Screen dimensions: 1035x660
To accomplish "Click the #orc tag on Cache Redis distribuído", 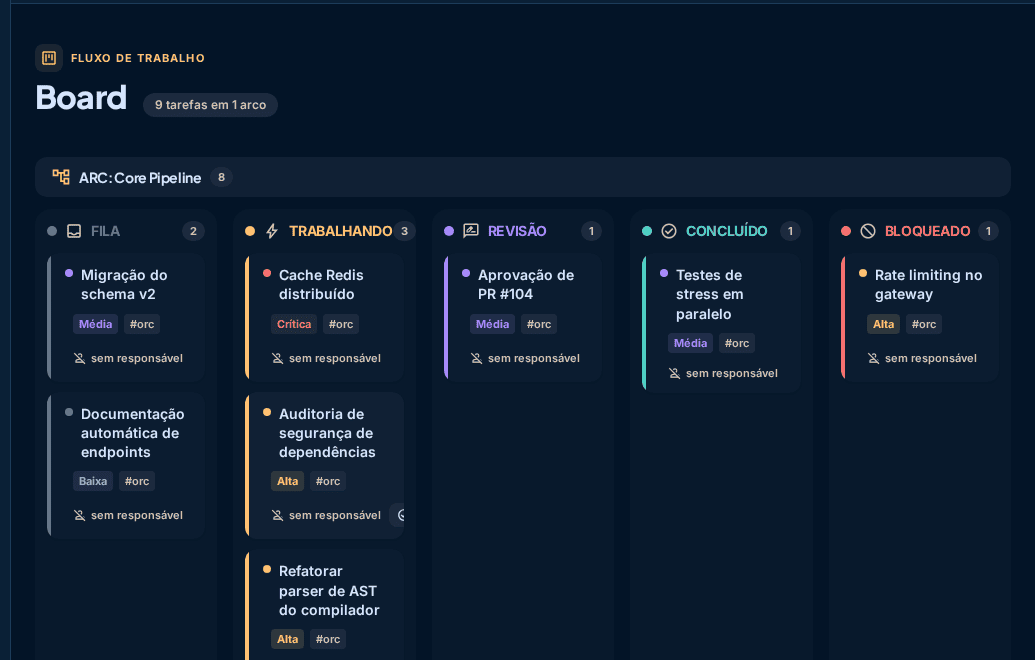I will tap(341, 324).
